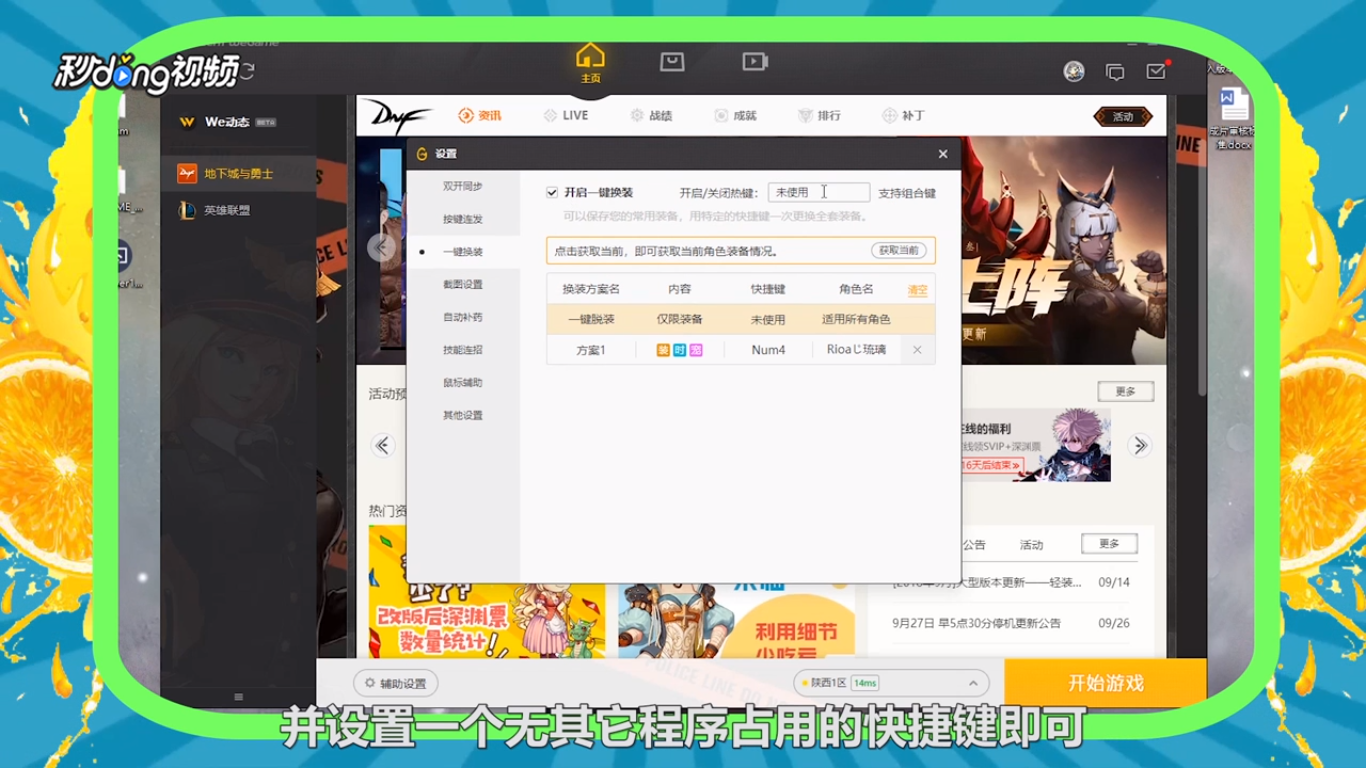Select 地下城与勇士 game in sidebar
1366x768 pixels.
[238, 174]
